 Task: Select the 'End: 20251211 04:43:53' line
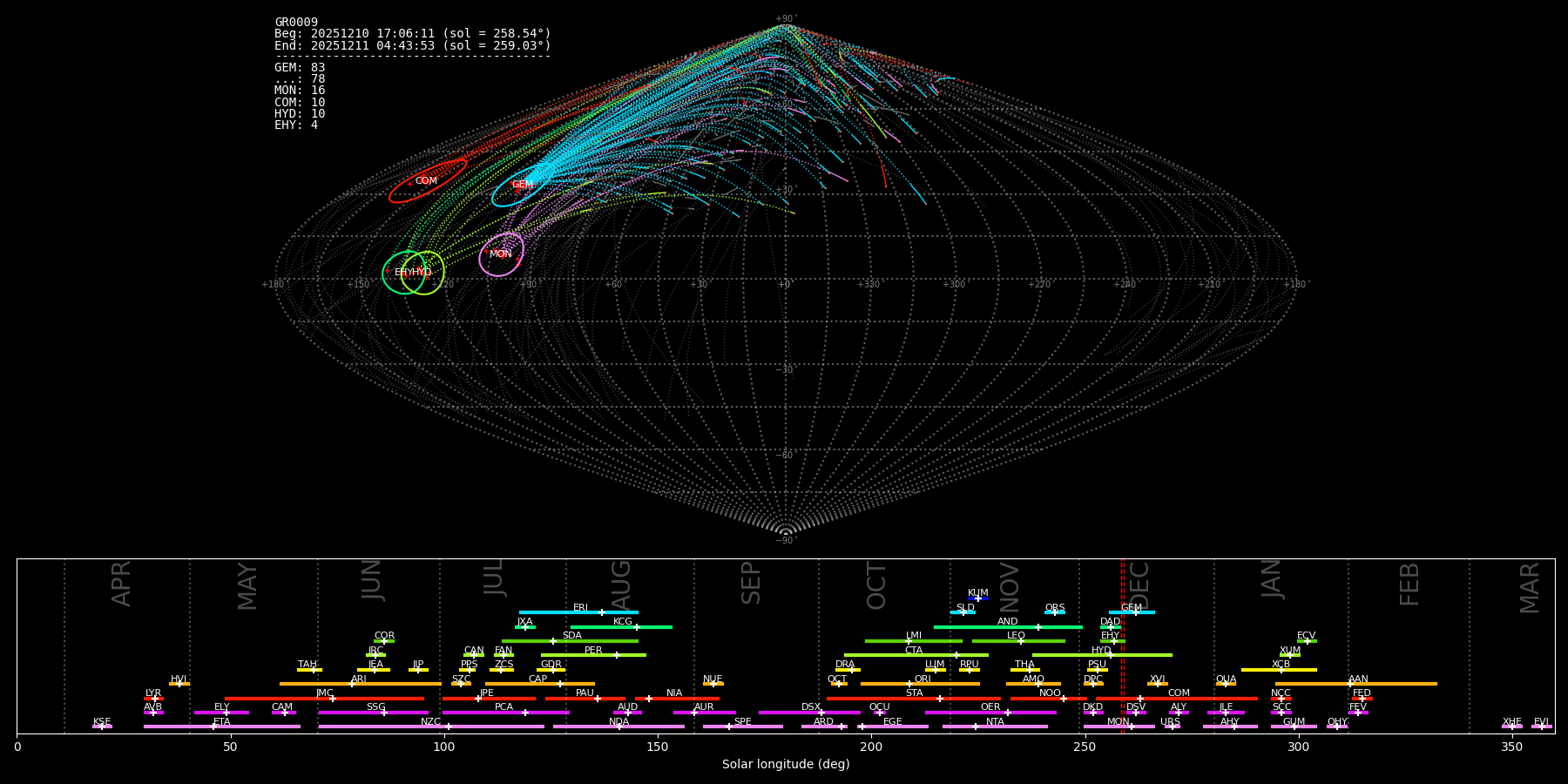point(413,45)
